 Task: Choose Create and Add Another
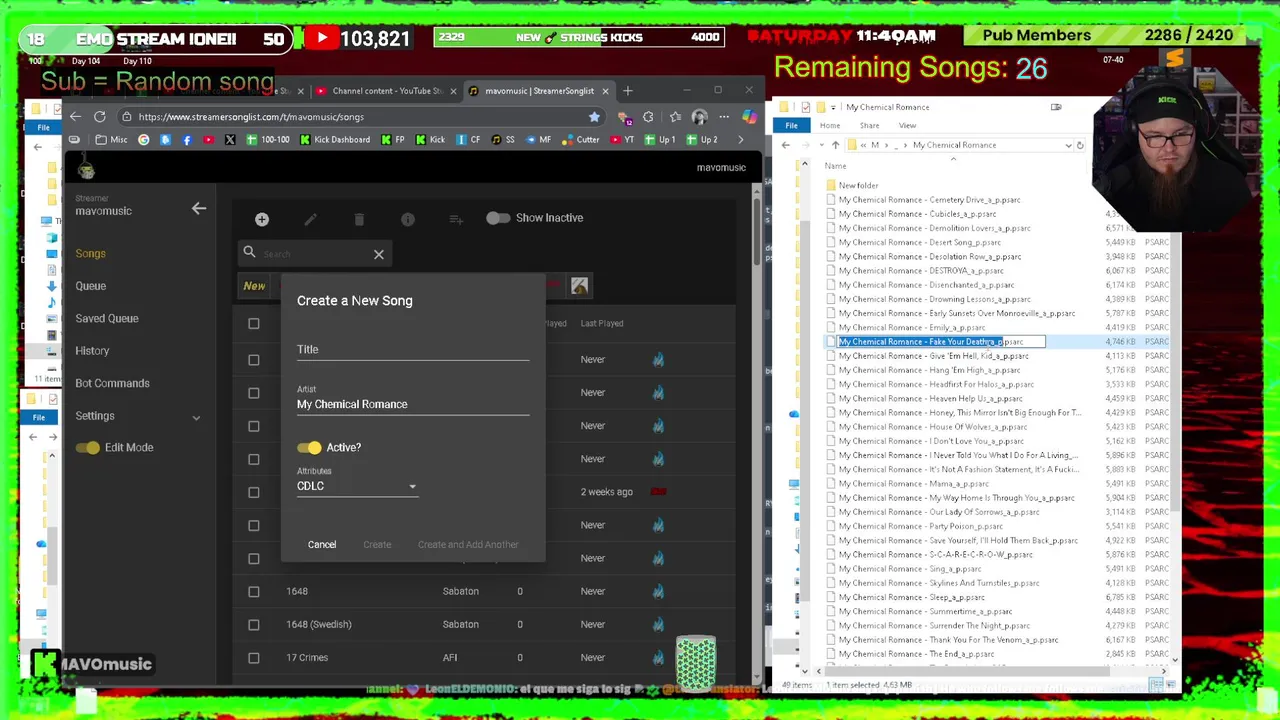[468, 545]
